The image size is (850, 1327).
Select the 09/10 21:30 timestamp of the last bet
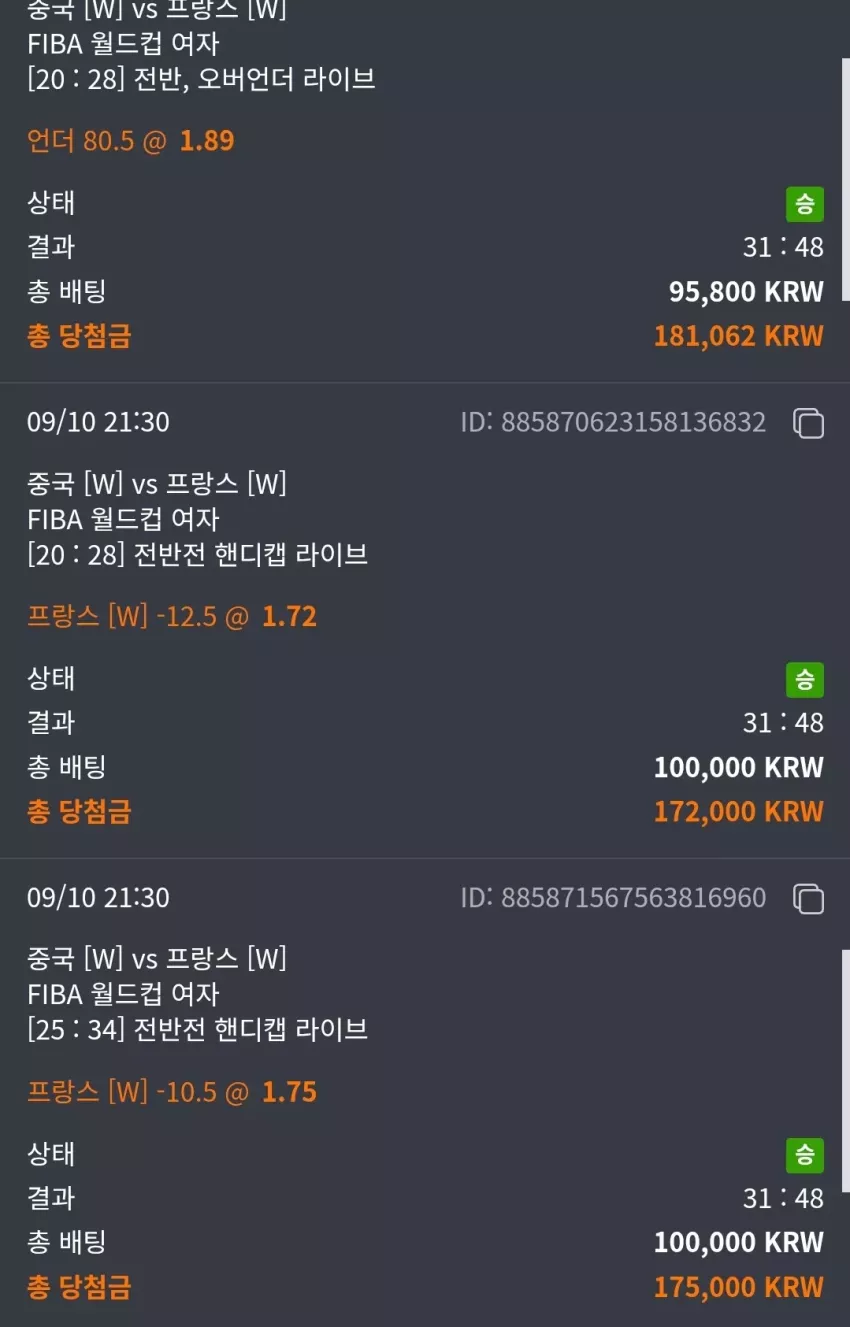point(98,897)
